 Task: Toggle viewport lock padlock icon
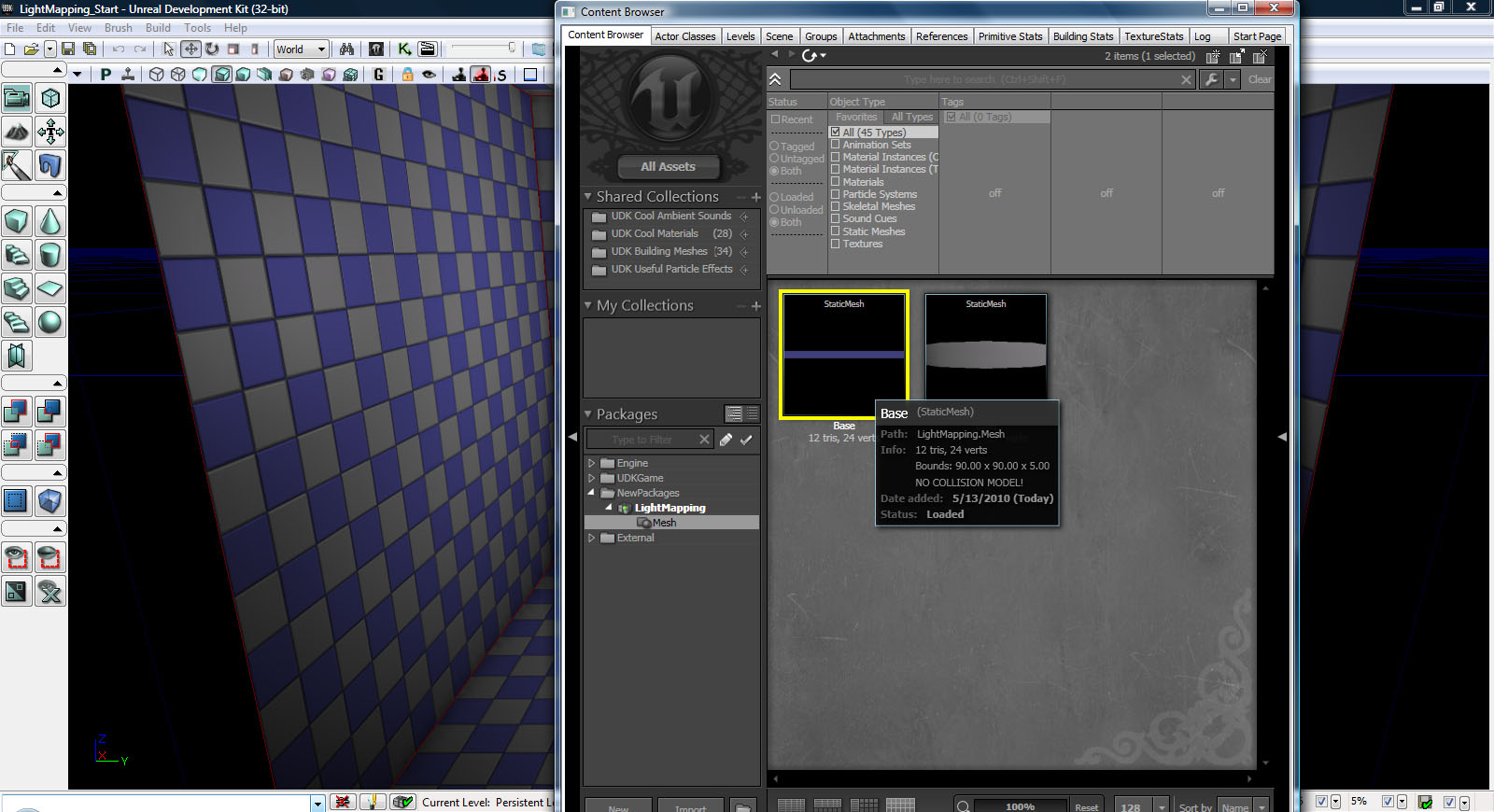[407, 75]
